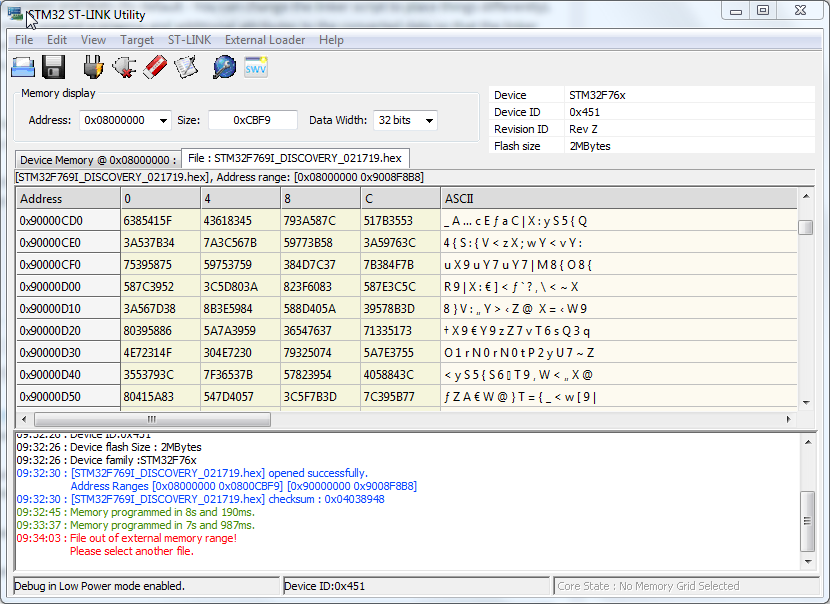Click the Full chip erase eraser icon
Image resolution: width=830 pixels, height=604 pixels.
[155, 67]
